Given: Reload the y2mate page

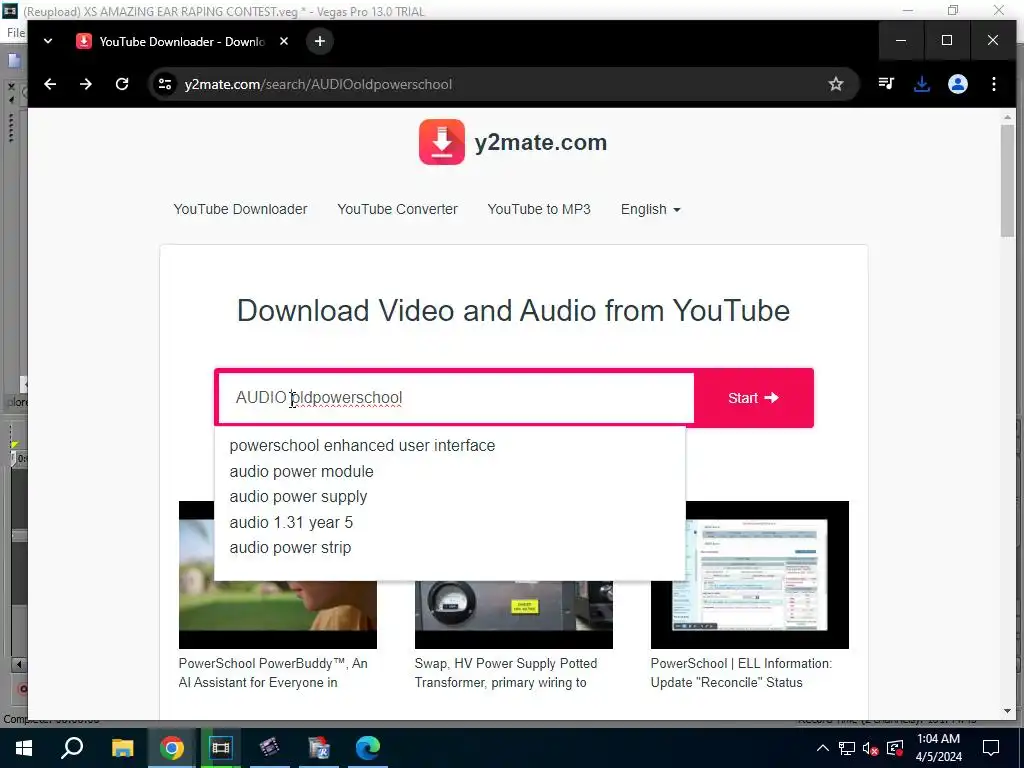Looking at the screenshot, I should (121, 84).
